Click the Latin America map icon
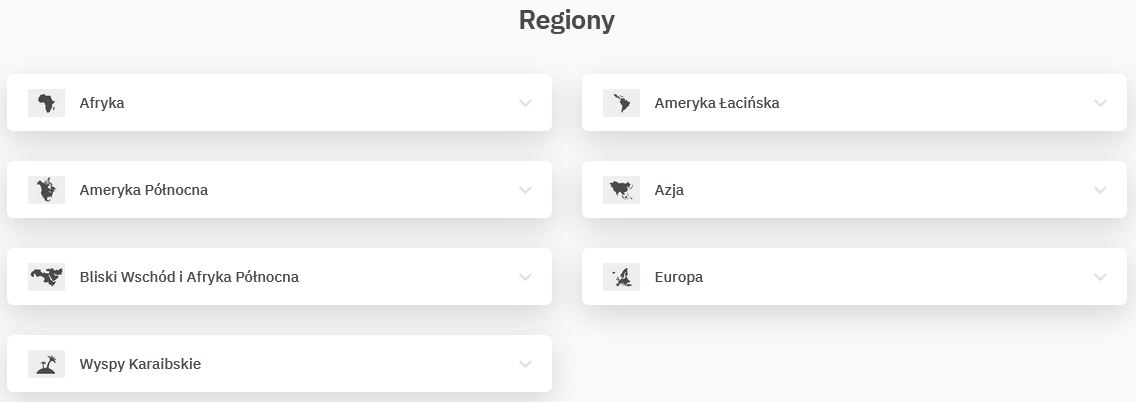 coord(621,102)
